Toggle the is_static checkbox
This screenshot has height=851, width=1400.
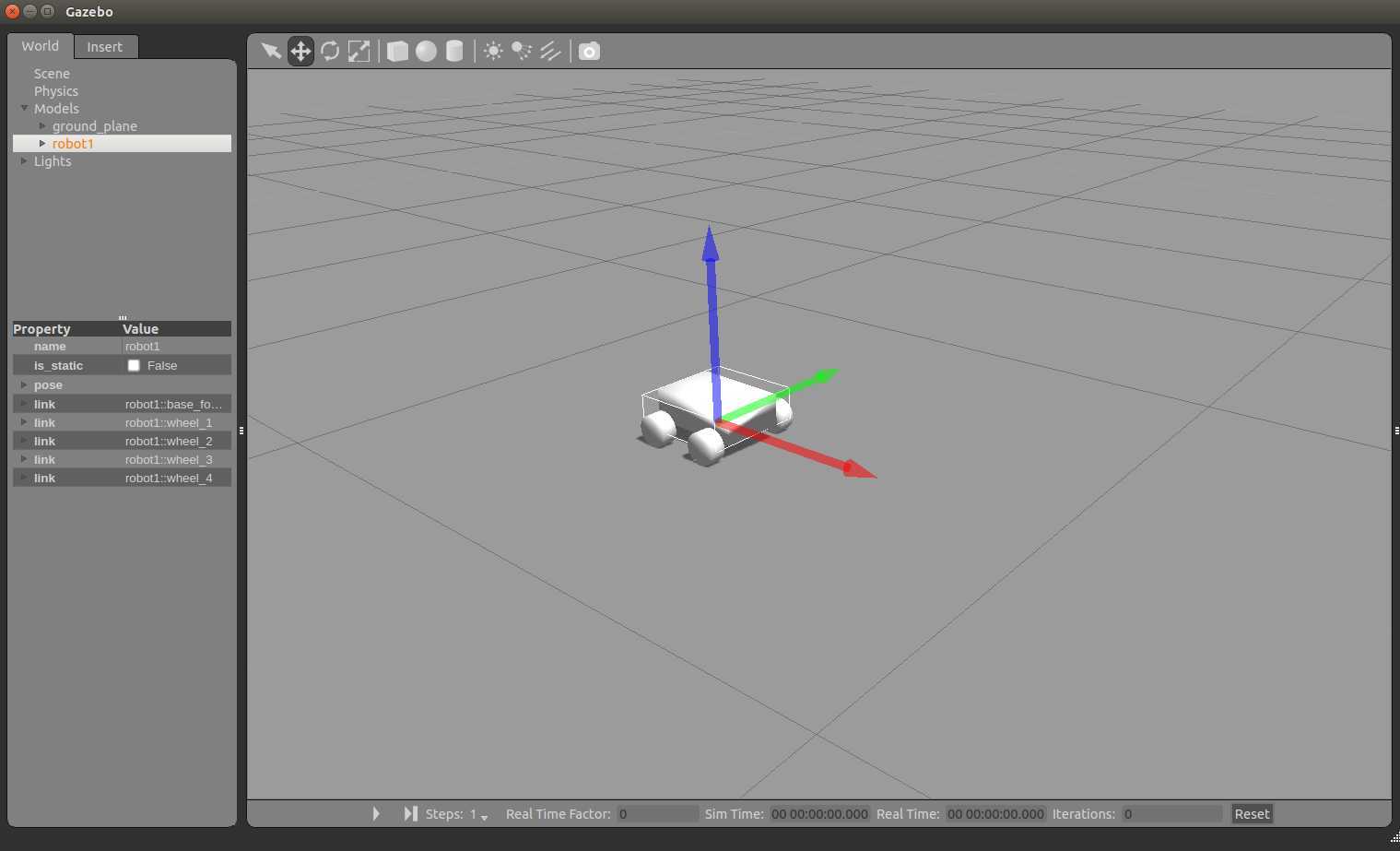(x=134, y=366)
